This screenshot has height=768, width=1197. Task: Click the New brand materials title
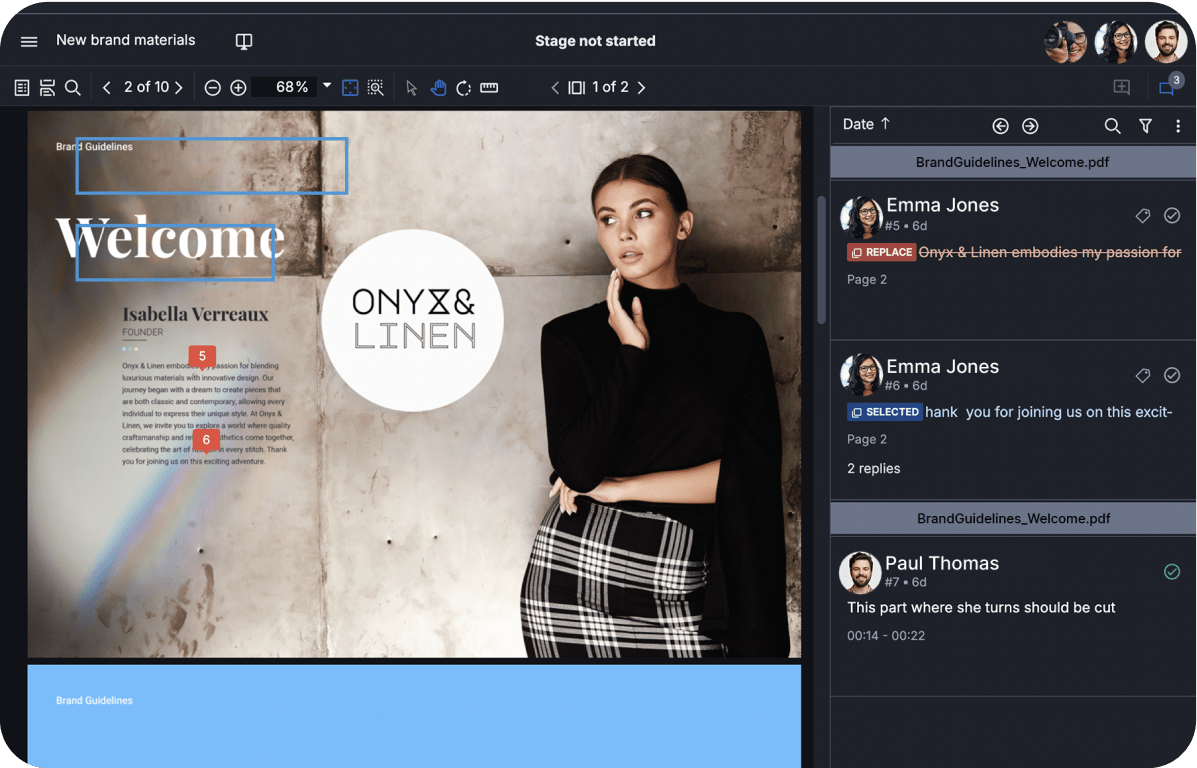point(126,40)
